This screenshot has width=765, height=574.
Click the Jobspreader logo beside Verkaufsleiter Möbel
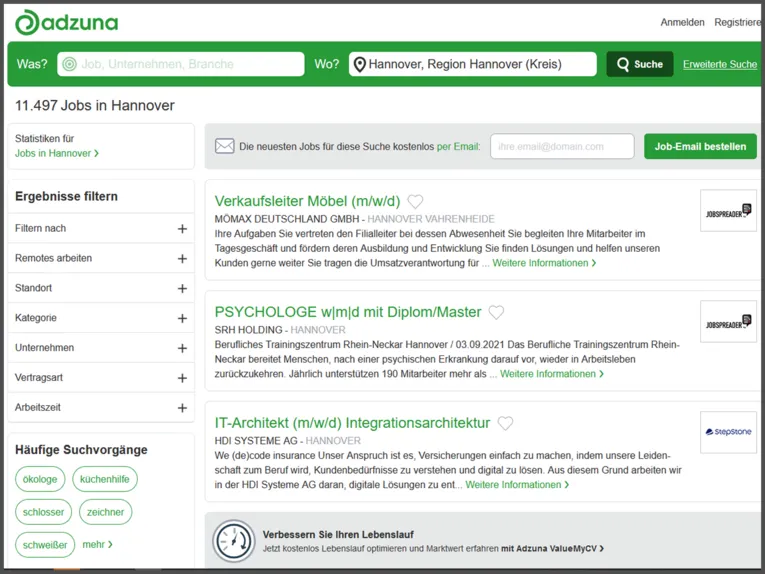(728, 211)
